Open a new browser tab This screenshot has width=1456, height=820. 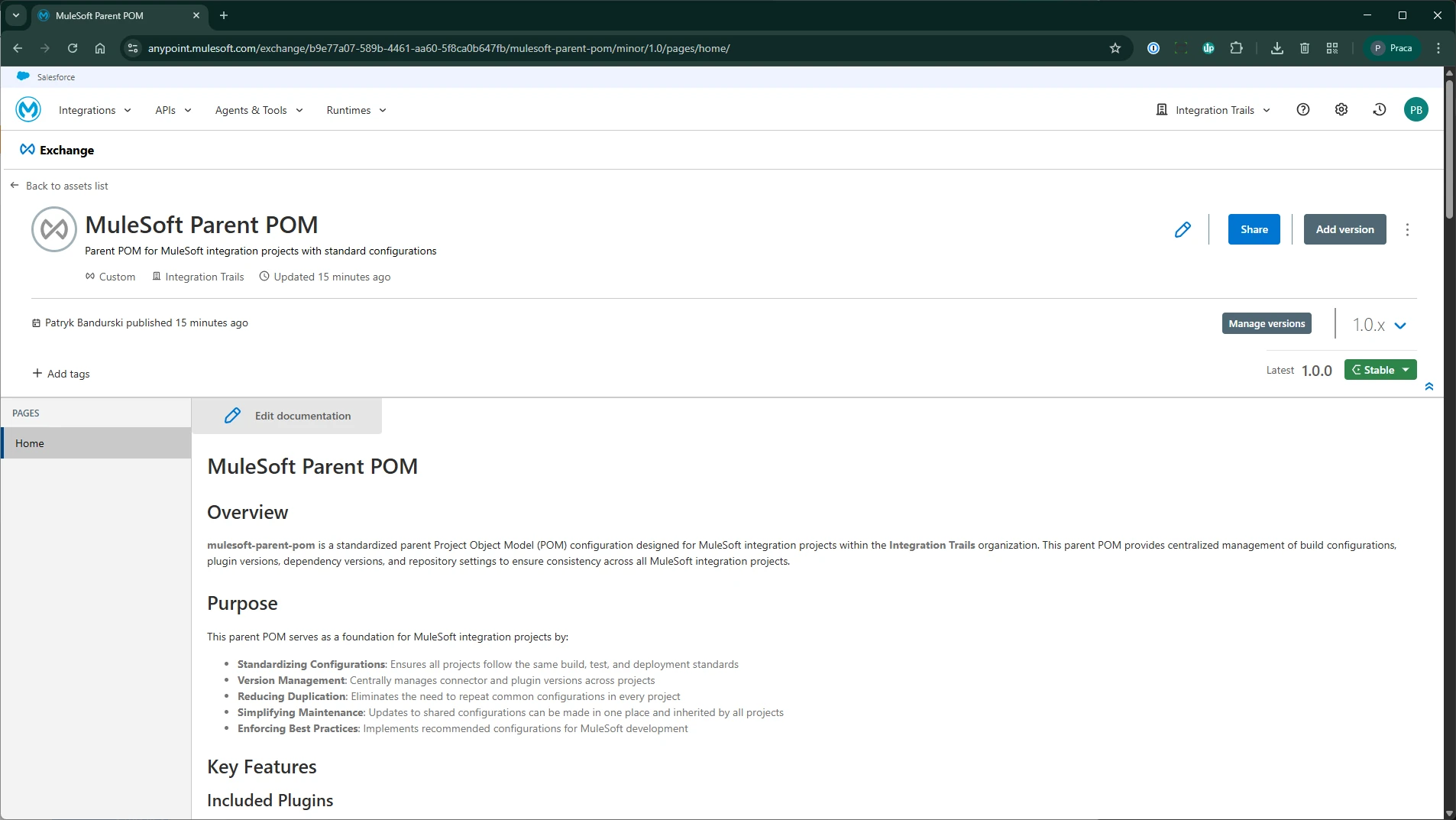[224, 15]
